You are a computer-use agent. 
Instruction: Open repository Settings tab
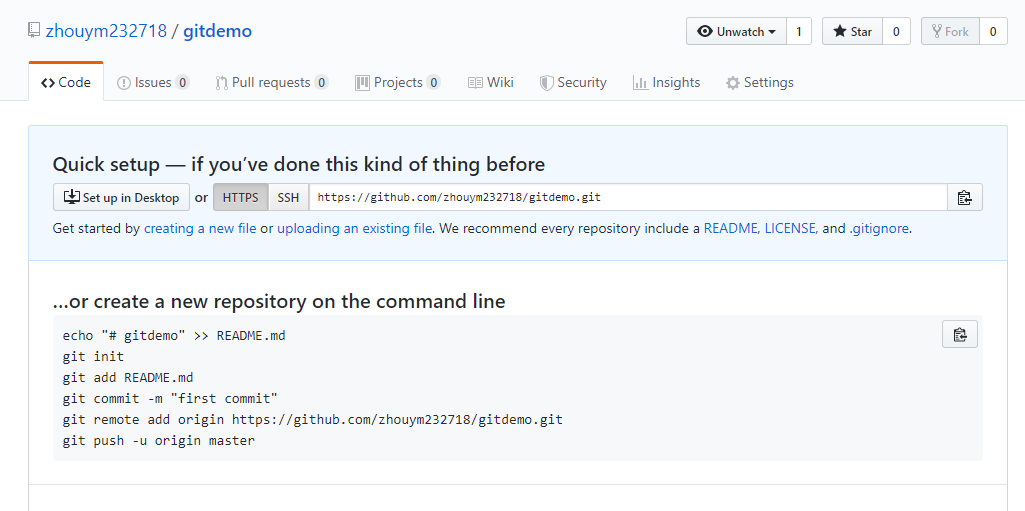(x=760, y=82)
